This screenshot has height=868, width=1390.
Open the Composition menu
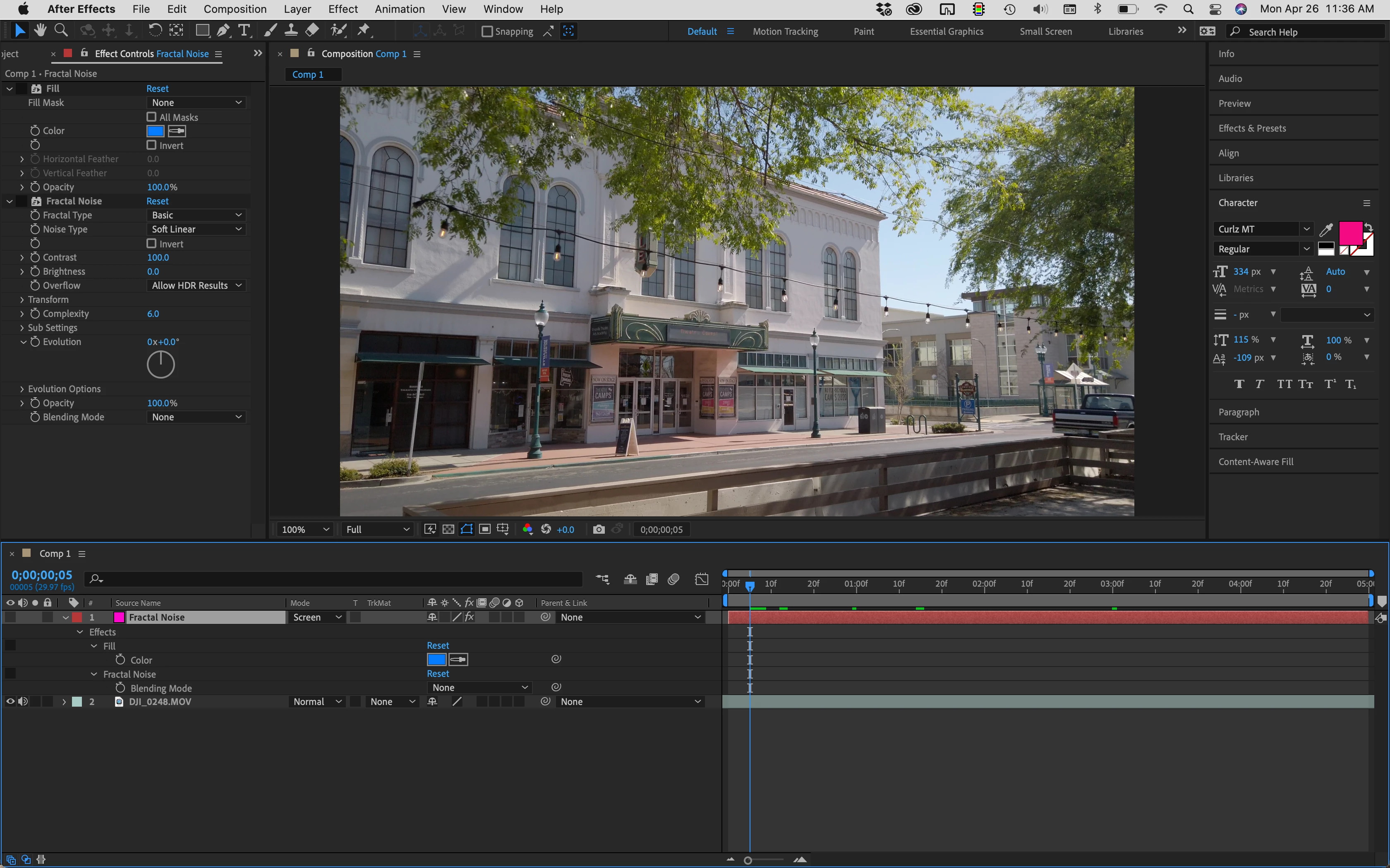tap(235, 9)
